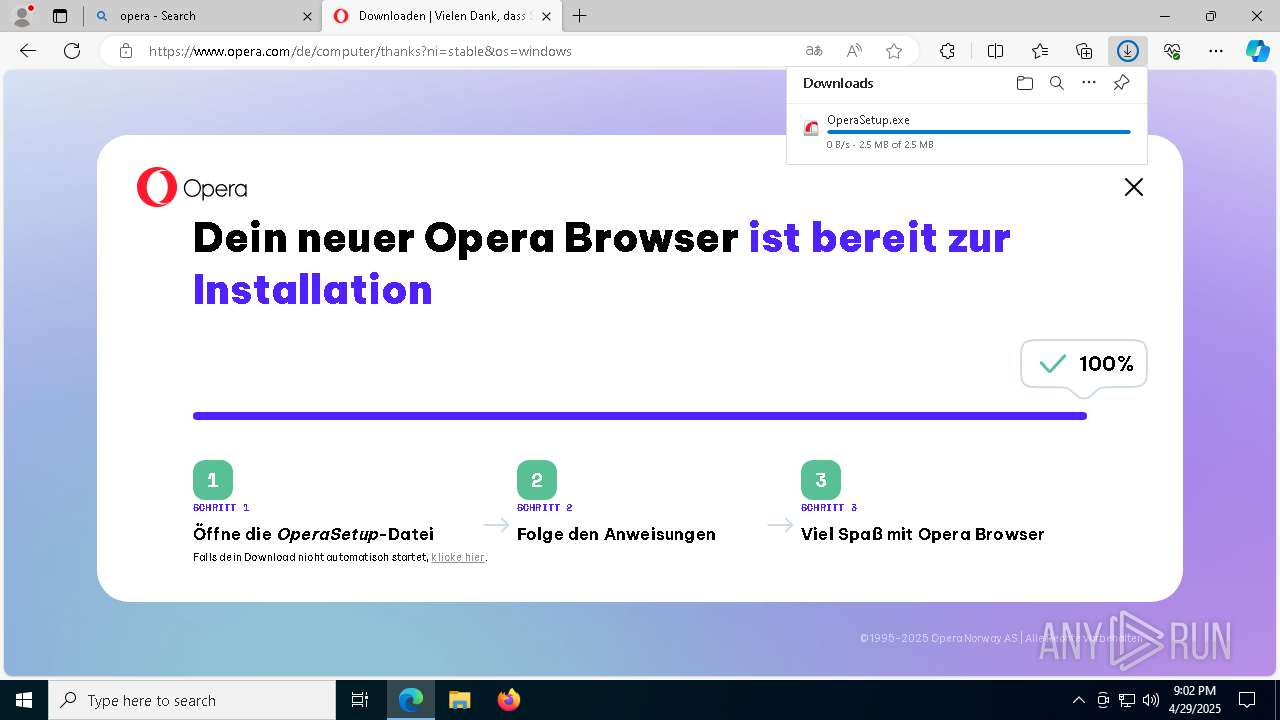Click the "Downloads" panel heading
Screen dimensions: 1280x720
coord(838,83)
